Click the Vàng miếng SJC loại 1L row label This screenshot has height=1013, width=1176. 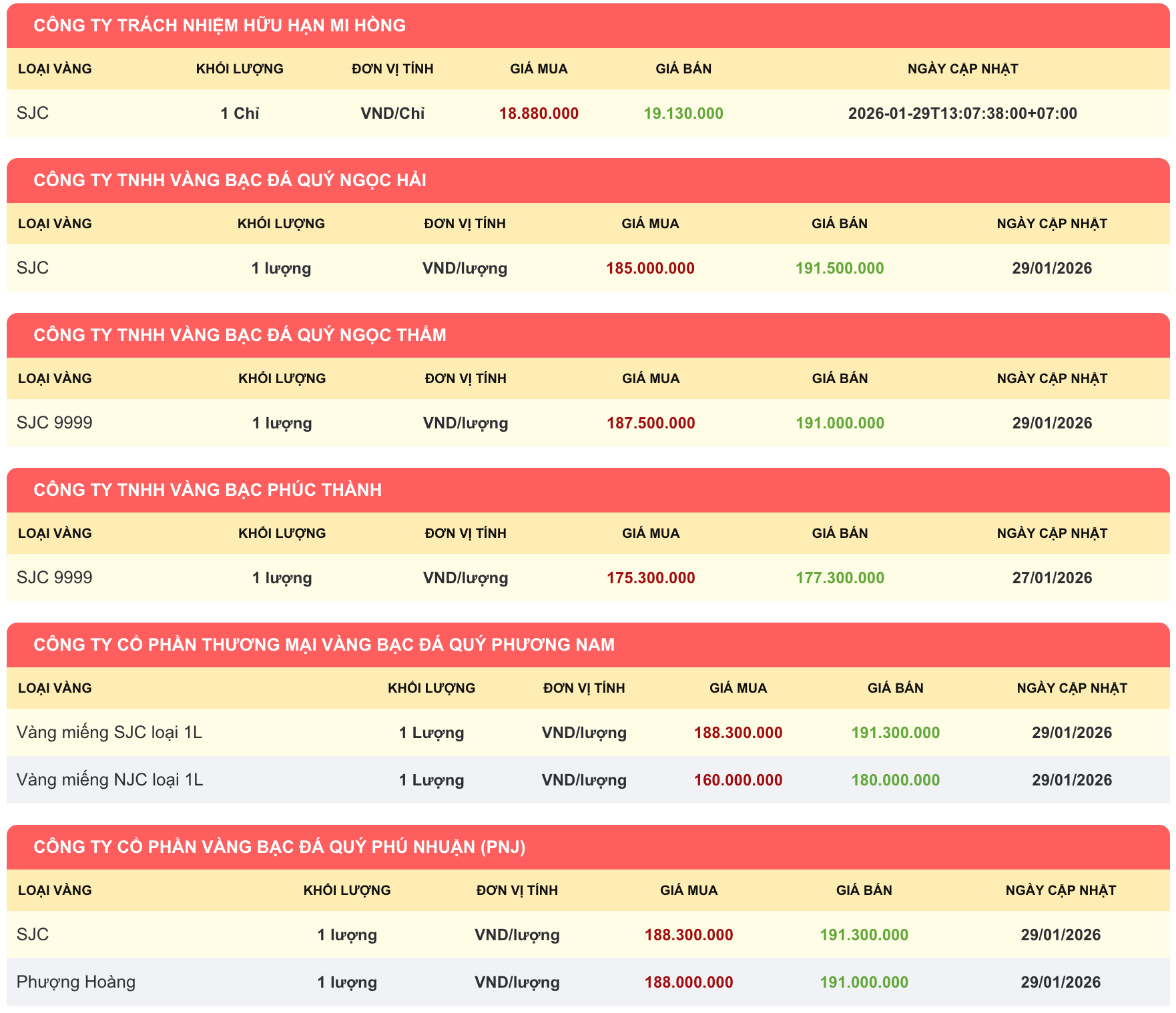tap(109, 733)
